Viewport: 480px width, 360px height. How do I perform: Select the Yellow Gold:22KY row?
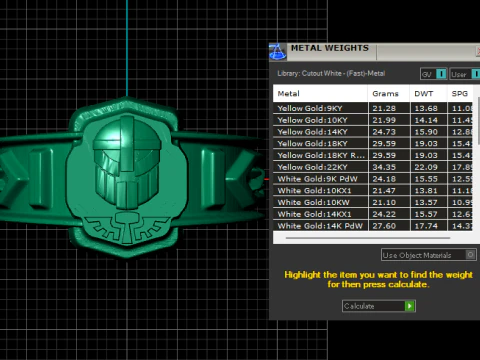point(373,167)
